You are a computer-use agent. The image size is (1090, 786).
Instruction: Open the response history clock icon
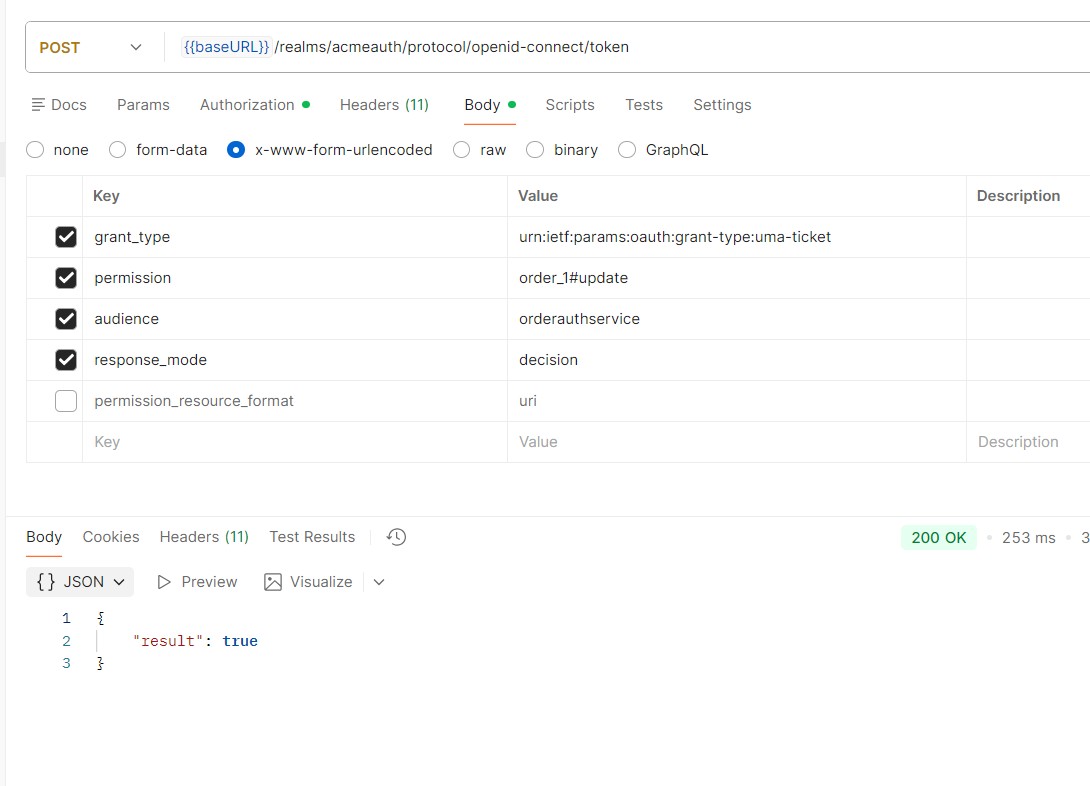click(396, 537)
